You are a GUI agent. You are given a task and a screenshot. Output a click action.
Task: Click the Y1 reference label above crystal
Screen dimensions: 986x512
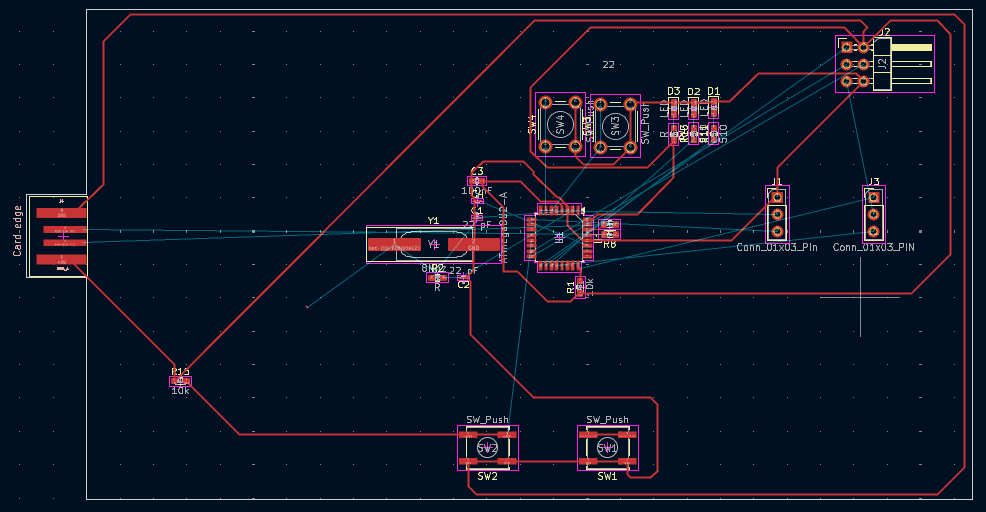[x=433, y=221]
